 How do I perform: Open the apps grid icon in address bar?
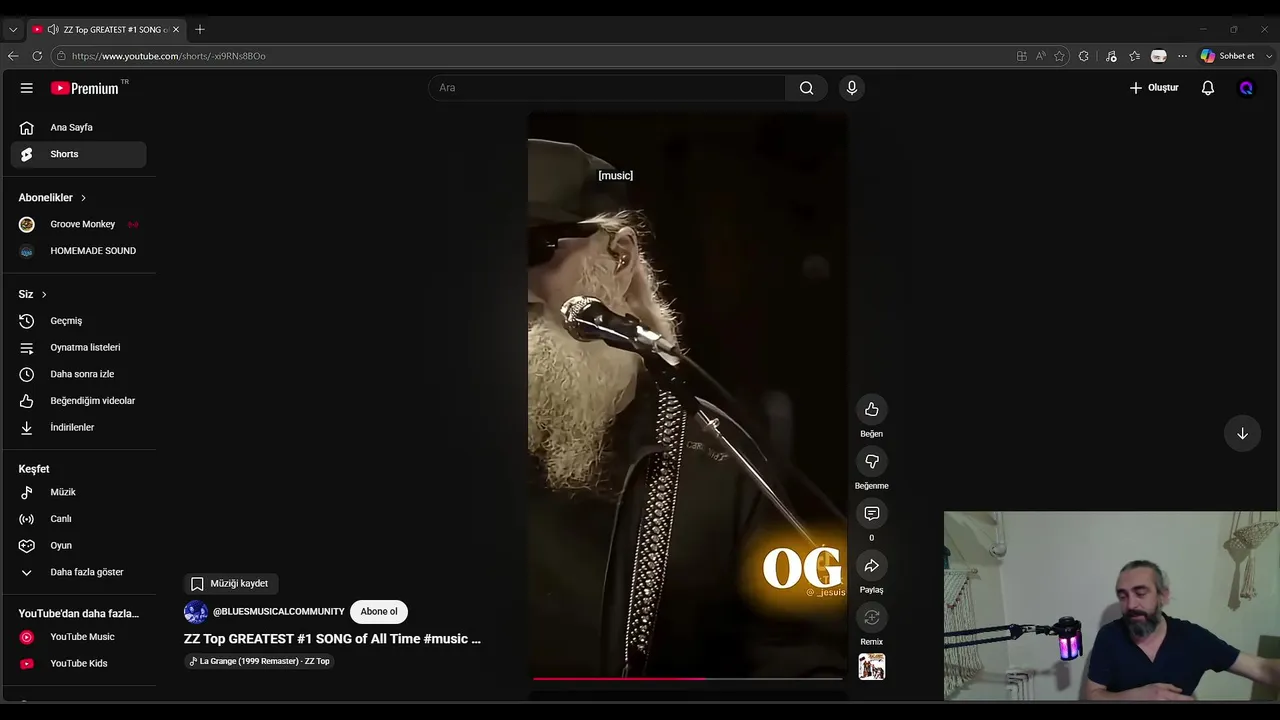(1021, 56)
